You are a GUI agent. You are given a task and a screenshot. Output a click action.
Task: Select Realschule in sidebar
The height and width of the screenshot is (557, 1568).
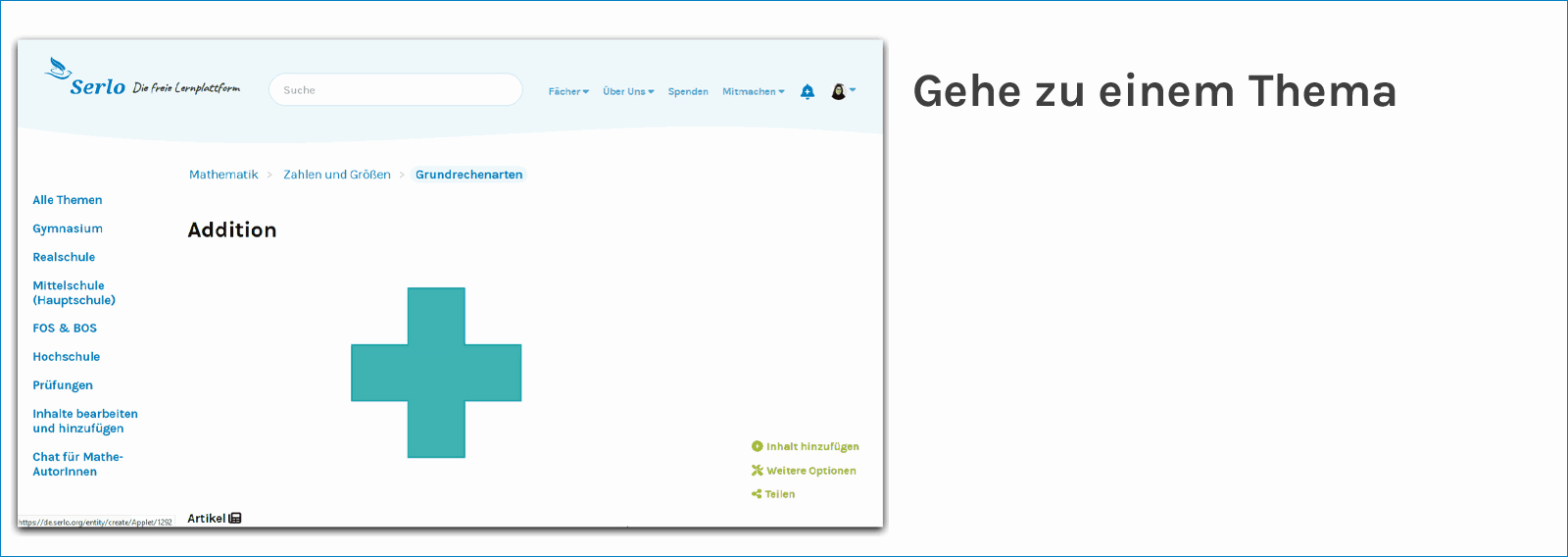(64, 257)
